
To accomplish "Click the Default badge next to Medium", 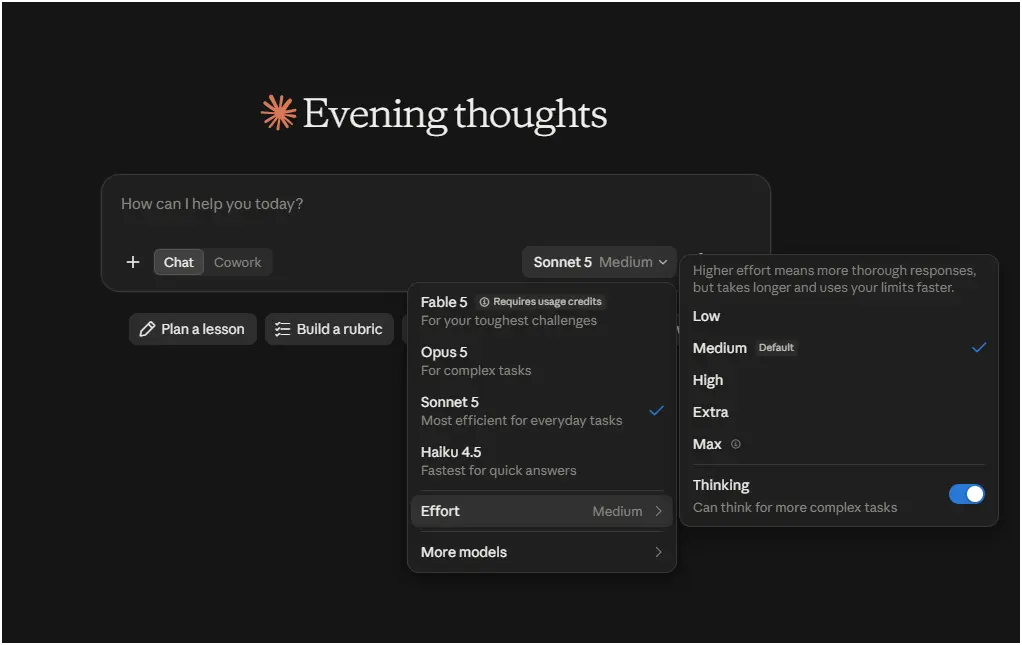I will pos(776,348).
